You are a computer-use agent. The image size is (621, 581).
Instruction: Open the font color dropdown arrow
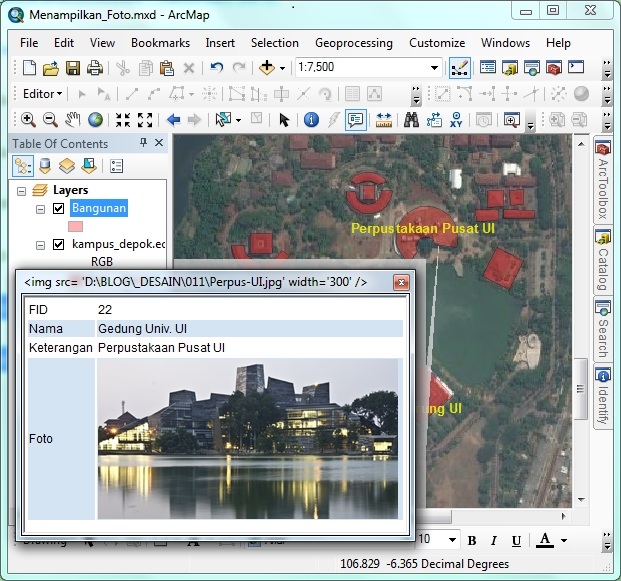coord(564,541)
